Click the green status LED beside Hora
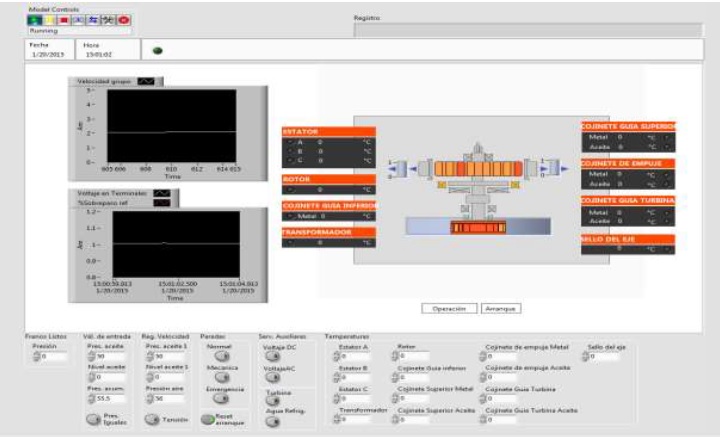The height and width of the screenshot is (438, 720). [157, 52]
